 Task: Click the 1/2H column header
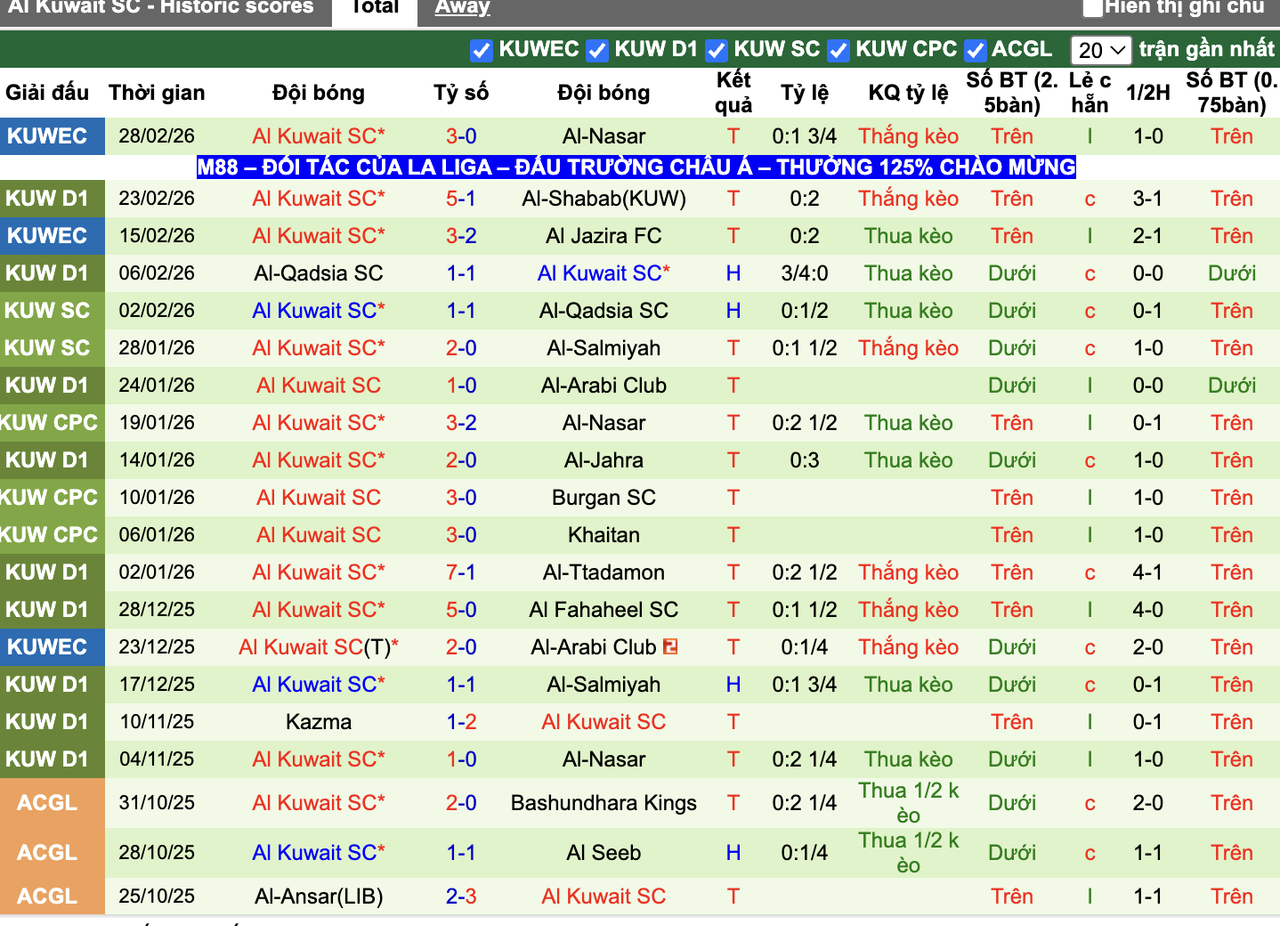coord(1148,93)
